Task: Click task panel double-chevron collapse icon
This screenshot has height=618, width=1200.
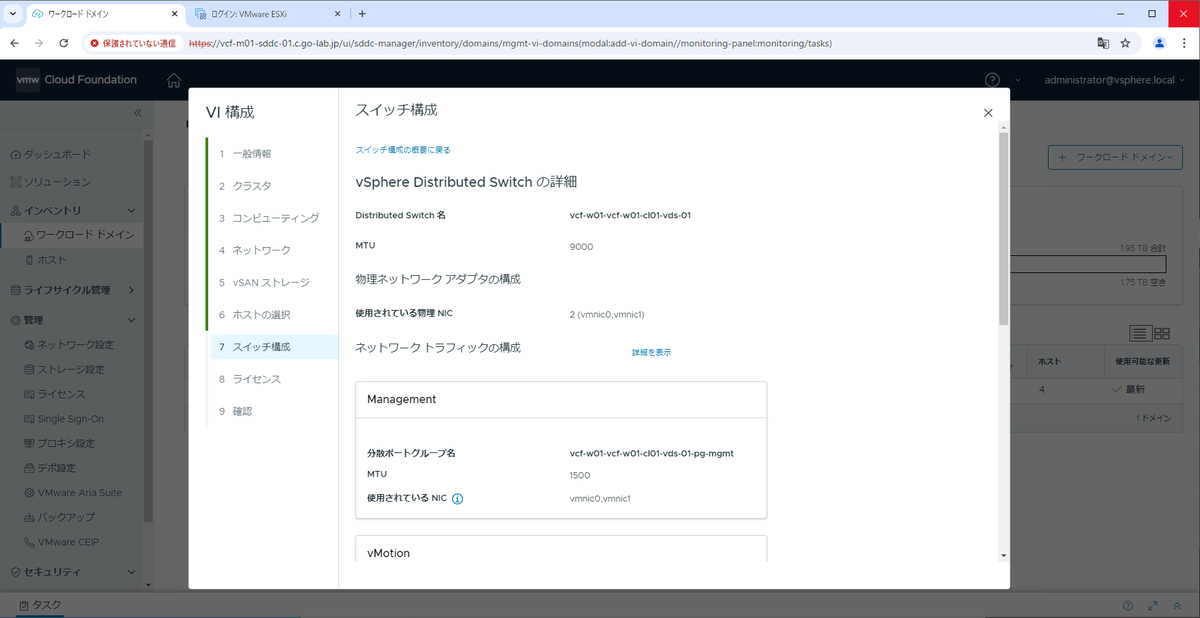Action: (1176, 606)
